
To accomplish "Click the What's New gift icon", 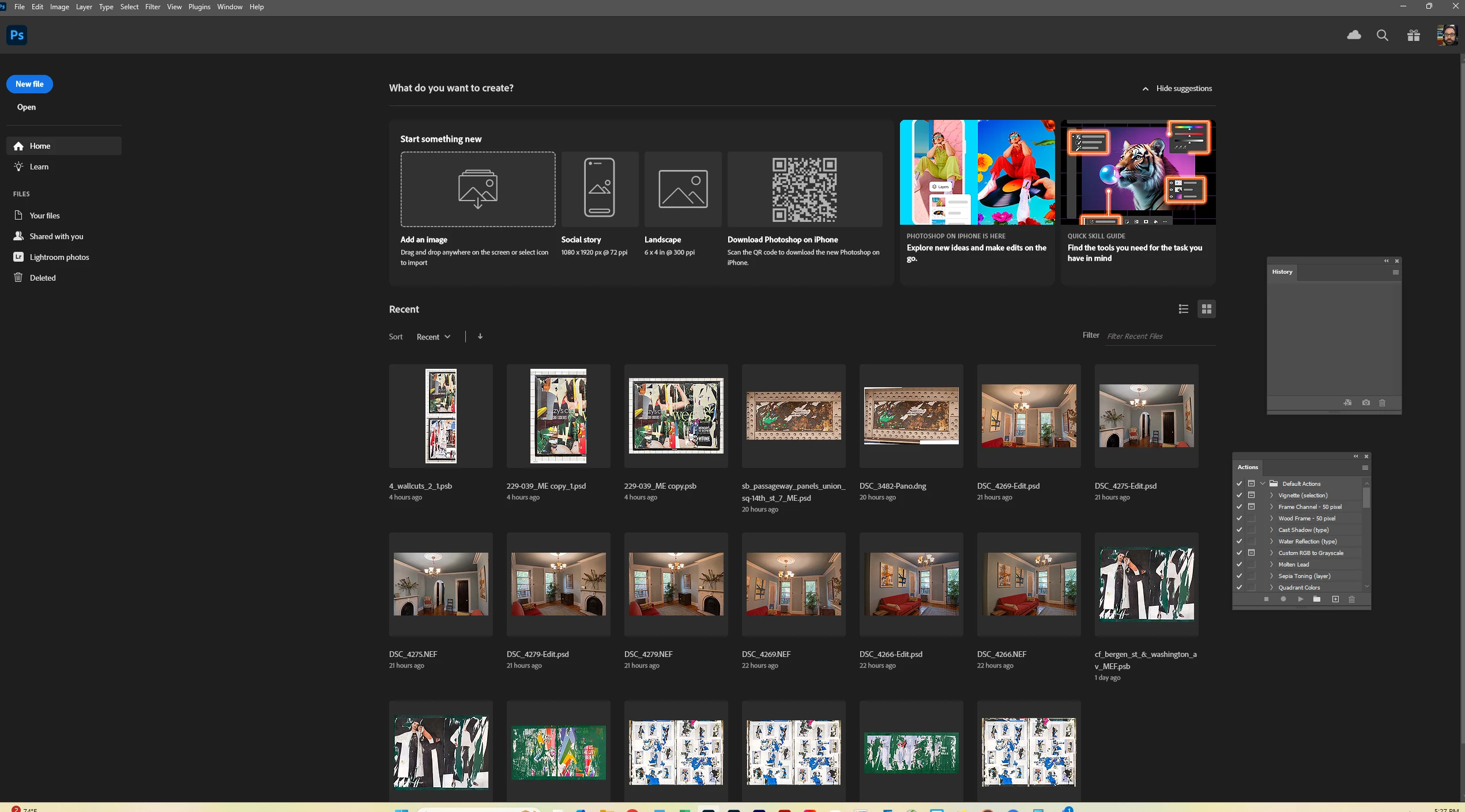I will click(x=1413, y=36).
